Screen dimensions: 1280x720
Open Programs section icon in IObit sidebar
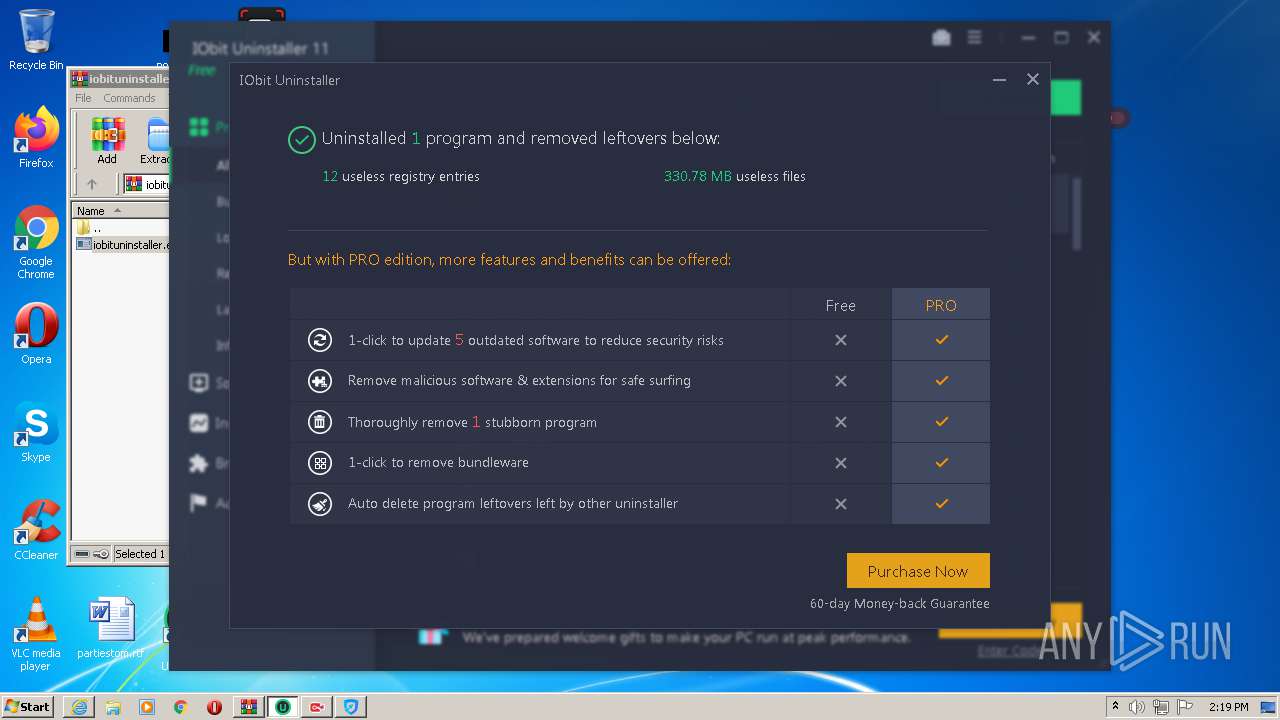pos(199,127)
